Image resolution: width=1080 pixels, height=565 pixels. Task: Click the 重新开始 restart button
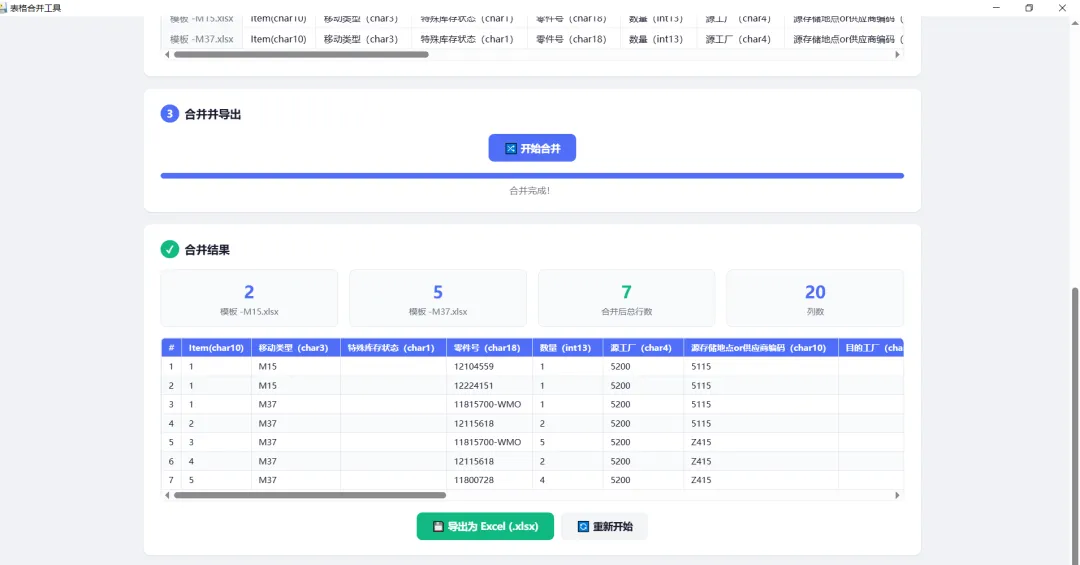click(x=604, y=526)
